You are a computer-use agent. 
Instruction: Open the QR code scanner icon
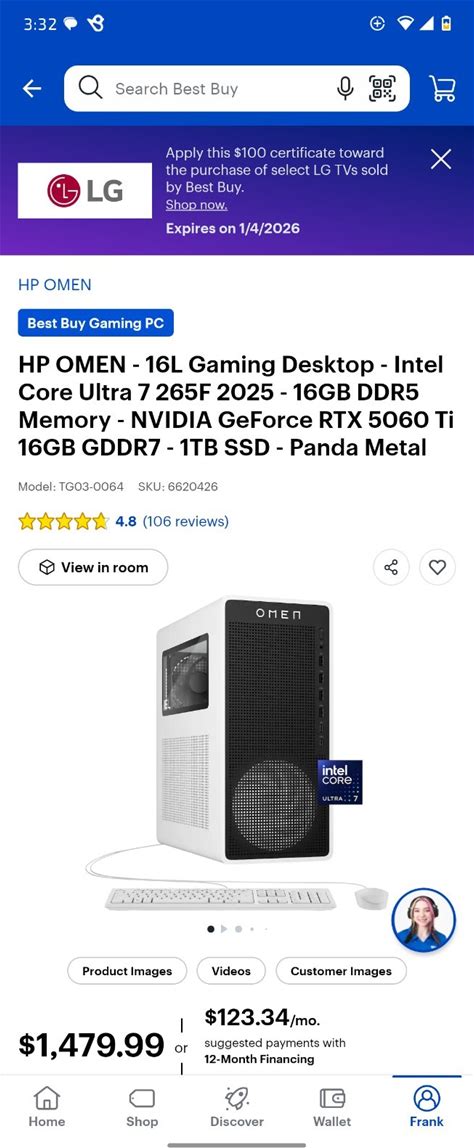(382, 89)
